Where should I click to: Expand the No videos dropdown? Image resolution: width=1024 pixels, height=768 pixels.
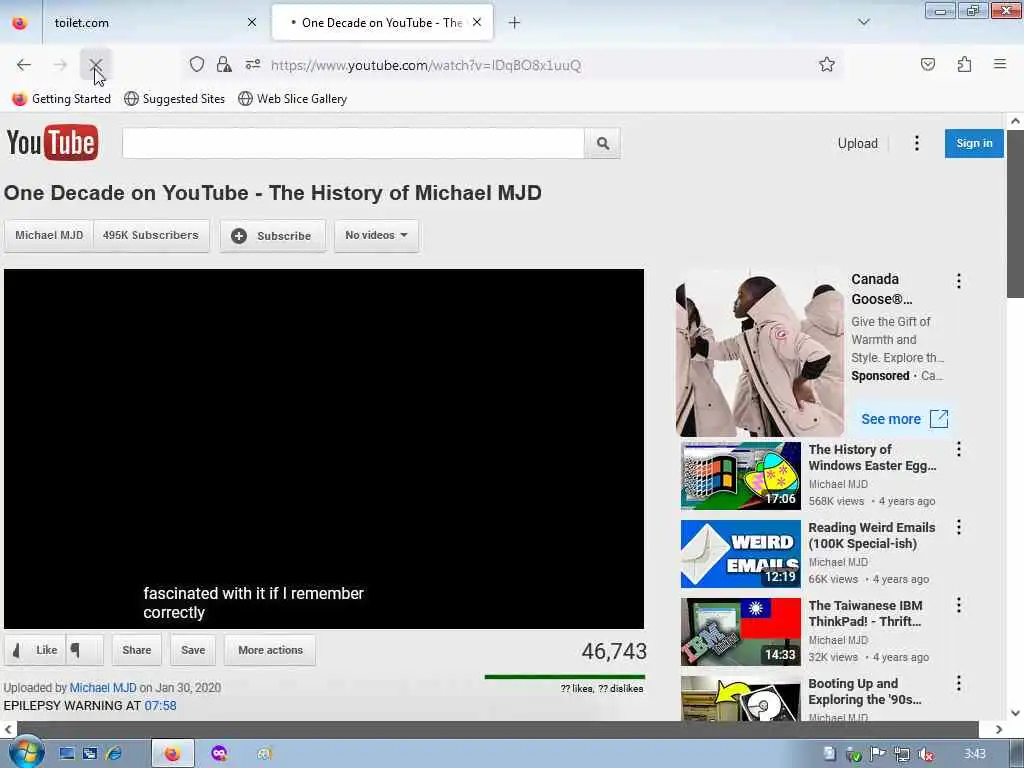[x=376, y=235]
